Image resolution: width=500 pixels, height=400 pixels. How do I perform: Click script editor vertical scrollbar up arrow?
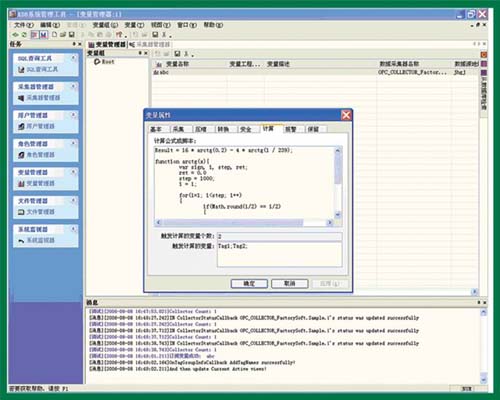click(338, 151)
